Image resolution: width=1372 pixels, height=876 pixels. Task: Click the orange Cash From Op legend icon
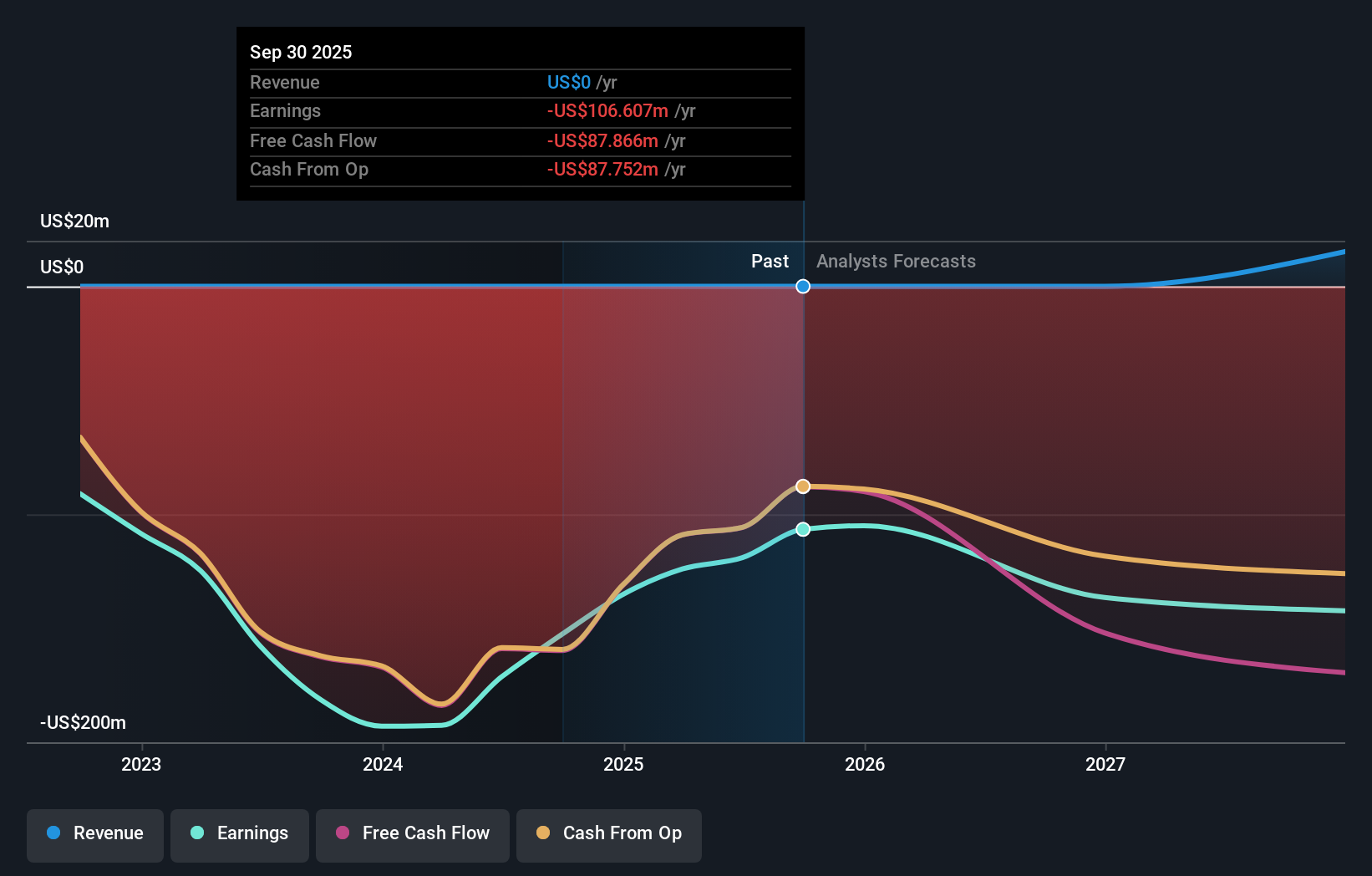(544, 833)
